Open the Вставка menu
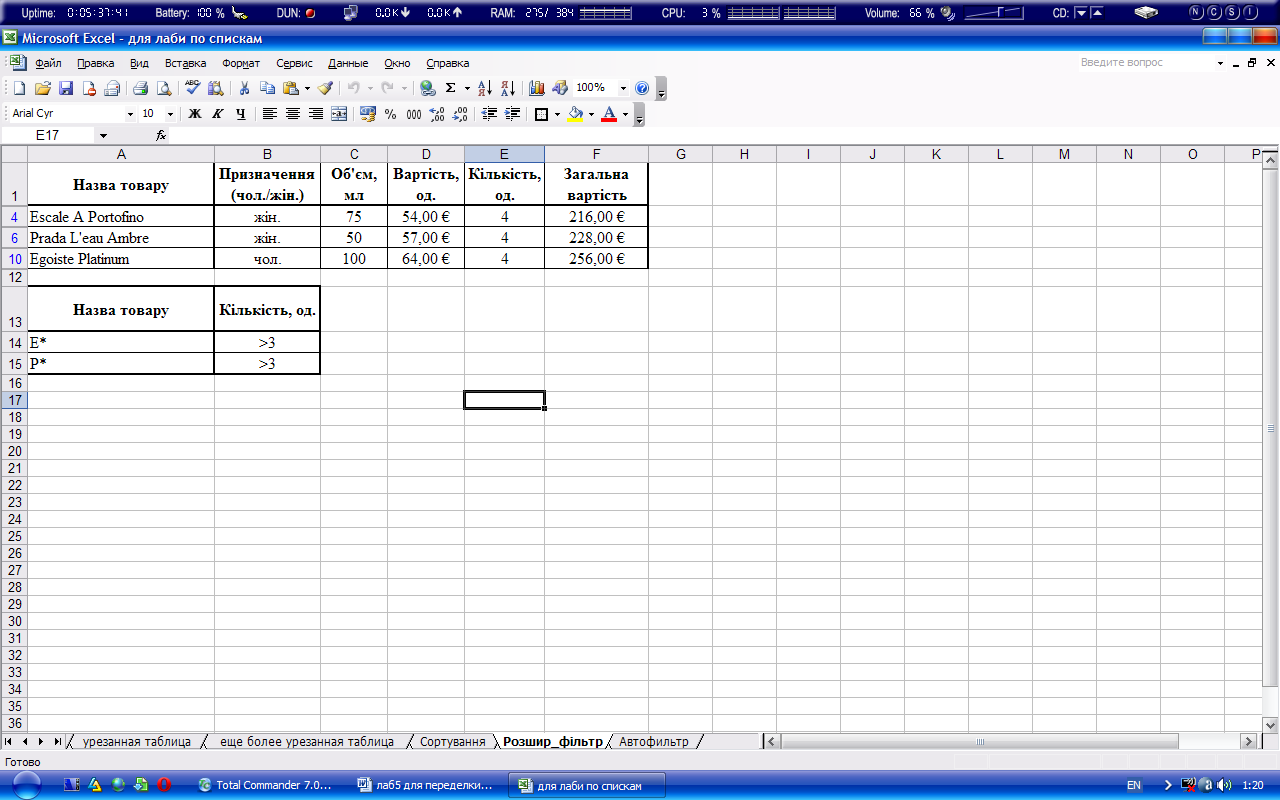Viewport: 1280px width, 800px height. 185,63
